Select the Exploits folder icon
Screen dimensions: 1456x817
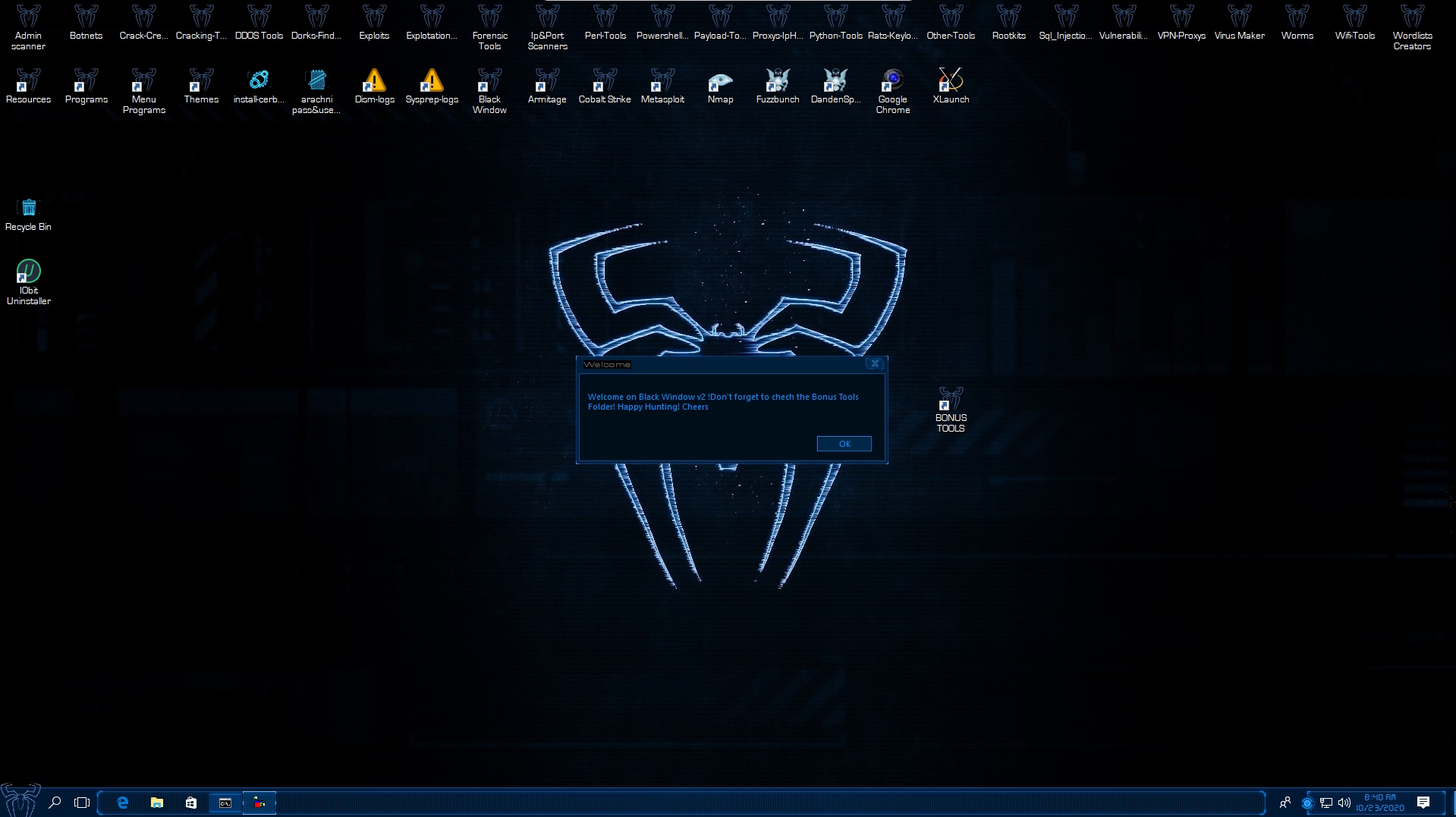pos(374,23)
